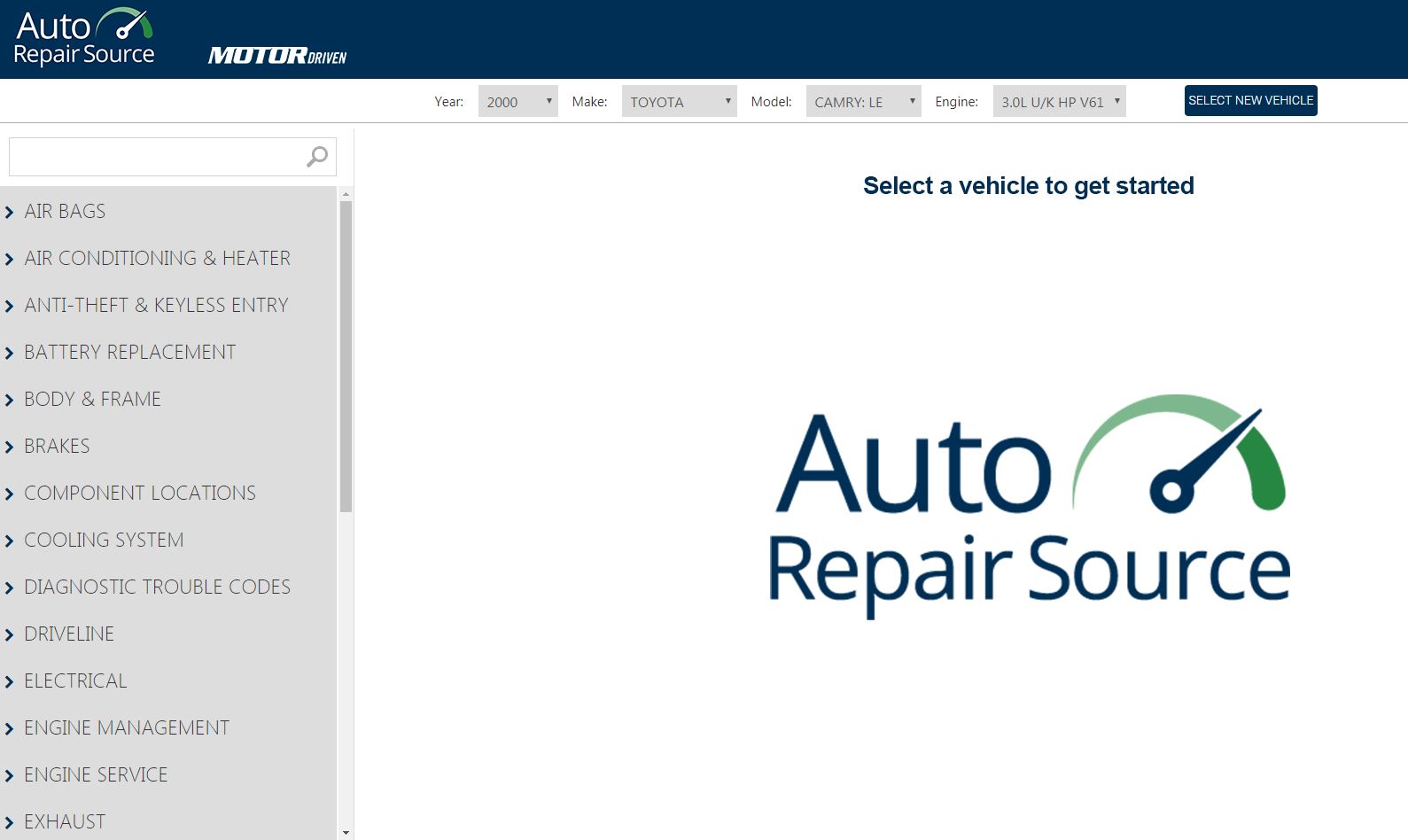The image size is (1408, 840).
Task: Open the Component Locations category
Action: point(140,494)
